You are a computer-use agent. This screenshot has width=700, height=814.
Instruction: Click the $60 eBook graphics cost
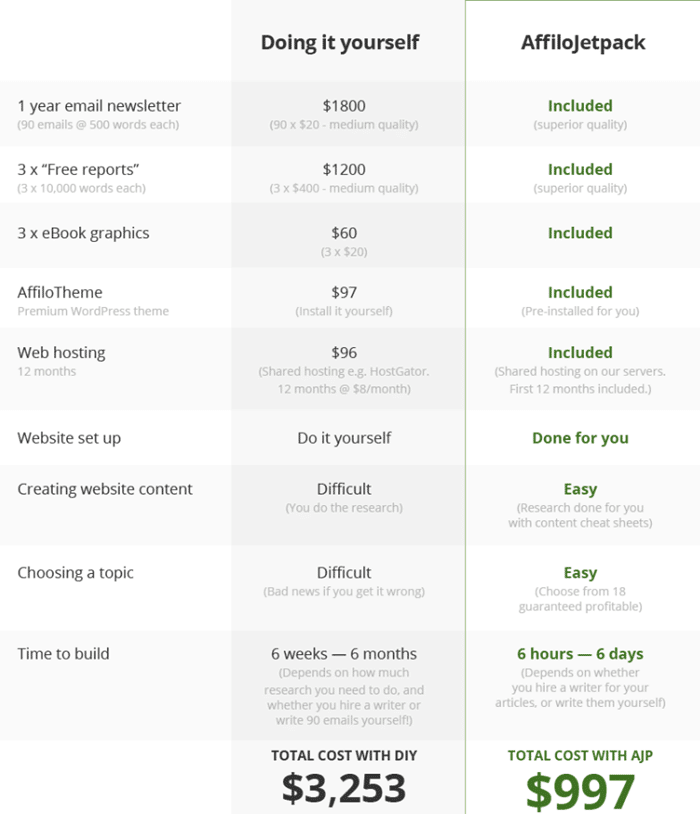[344, 233]
